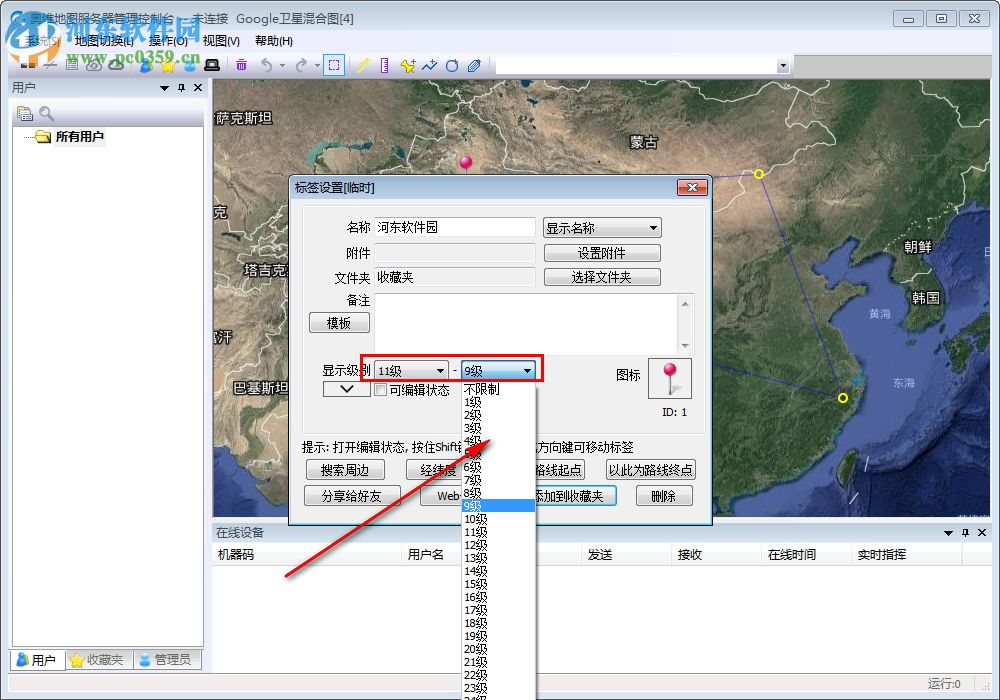
Task: Select the delete (trash) tool on toolbar
Action: [241, 65]
